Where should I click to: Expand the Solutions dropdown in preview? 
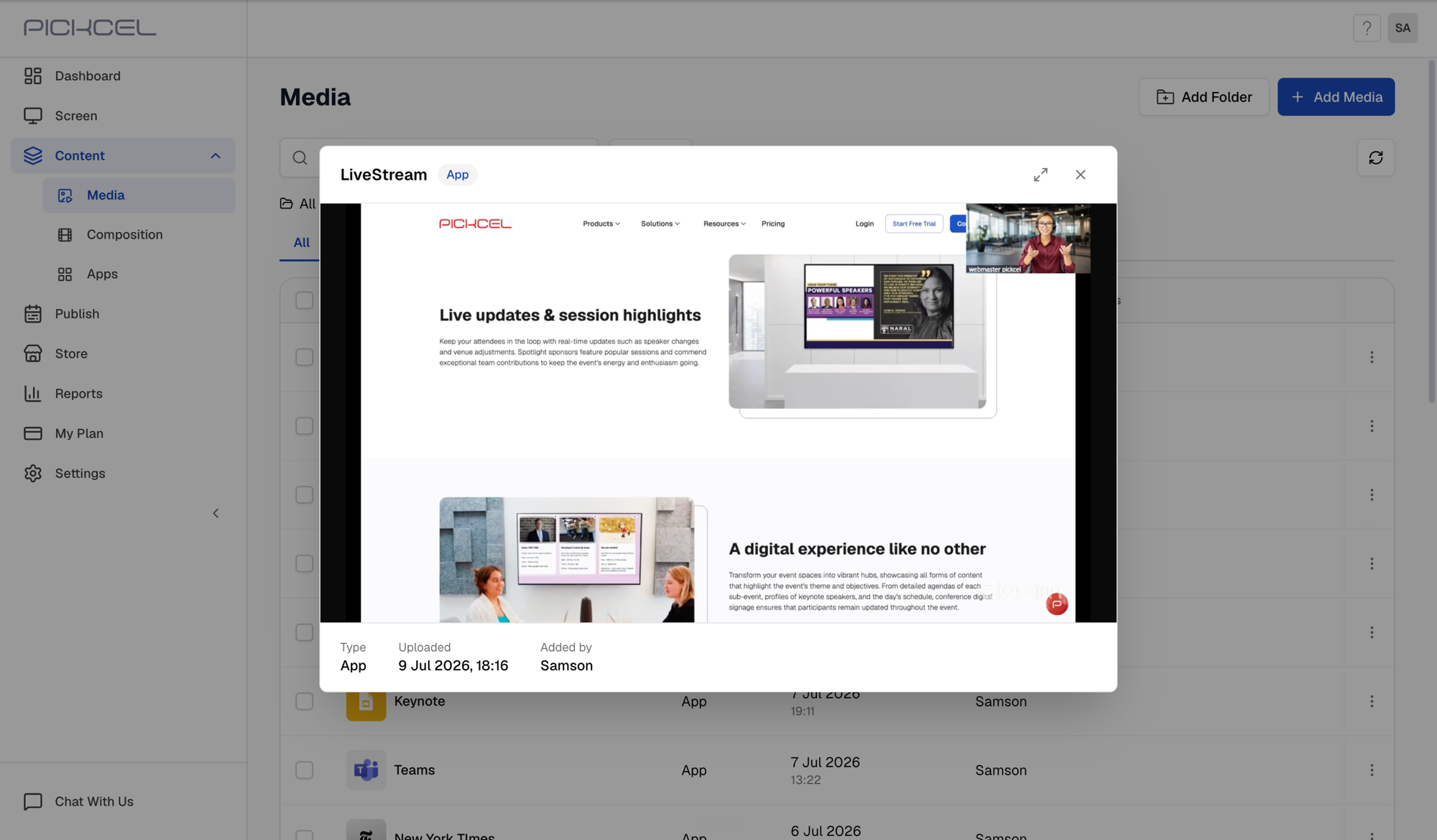pos(660,224)
